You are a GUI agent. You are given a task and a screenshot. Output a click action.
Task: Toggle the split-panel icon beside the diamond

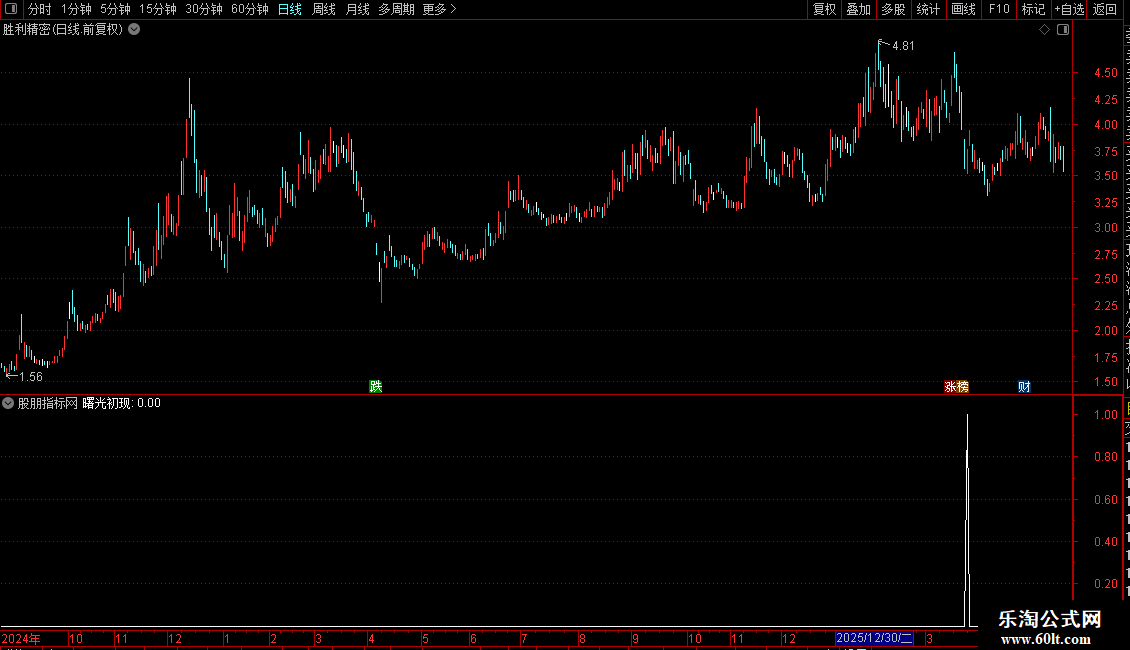tap(1063, 30)
